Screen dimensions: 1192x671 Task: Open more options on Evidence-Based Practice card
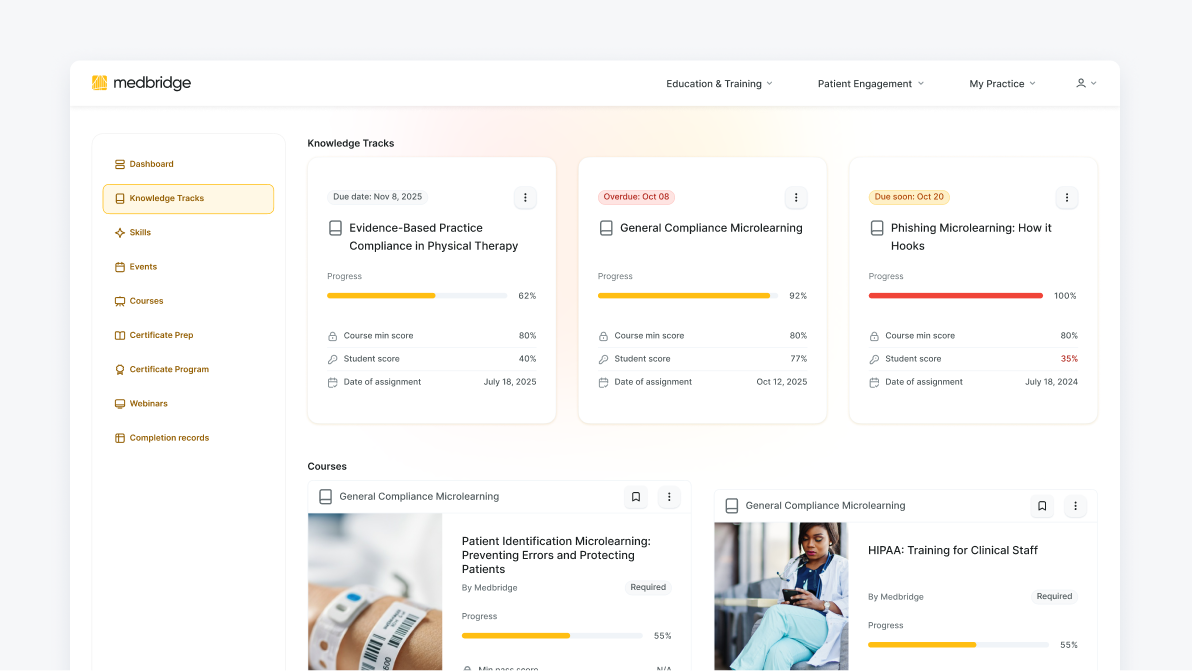[x=525, y=198]
